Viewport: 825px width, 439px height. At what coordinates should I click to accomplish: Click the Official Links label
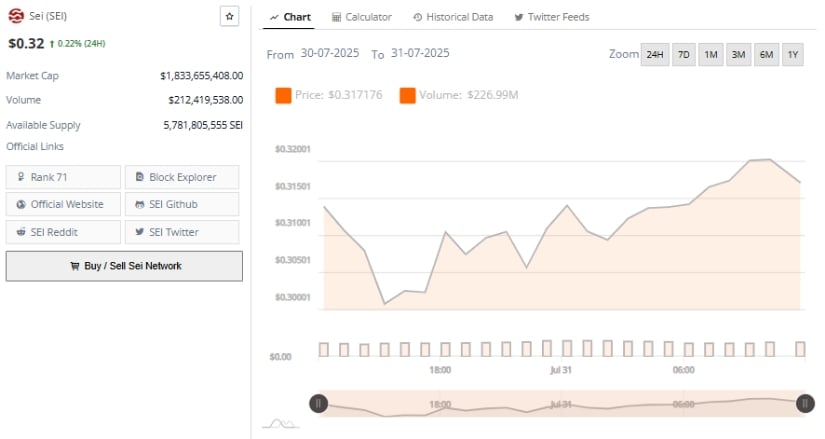coord(35,146)
